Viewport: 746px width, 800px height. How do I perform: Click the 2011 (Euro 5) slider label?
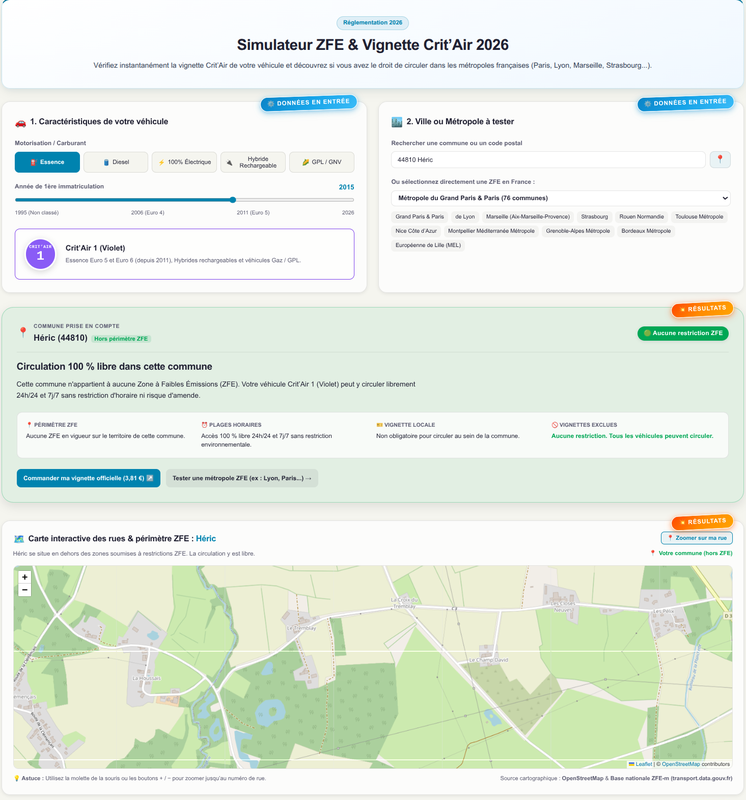(253, 213)
